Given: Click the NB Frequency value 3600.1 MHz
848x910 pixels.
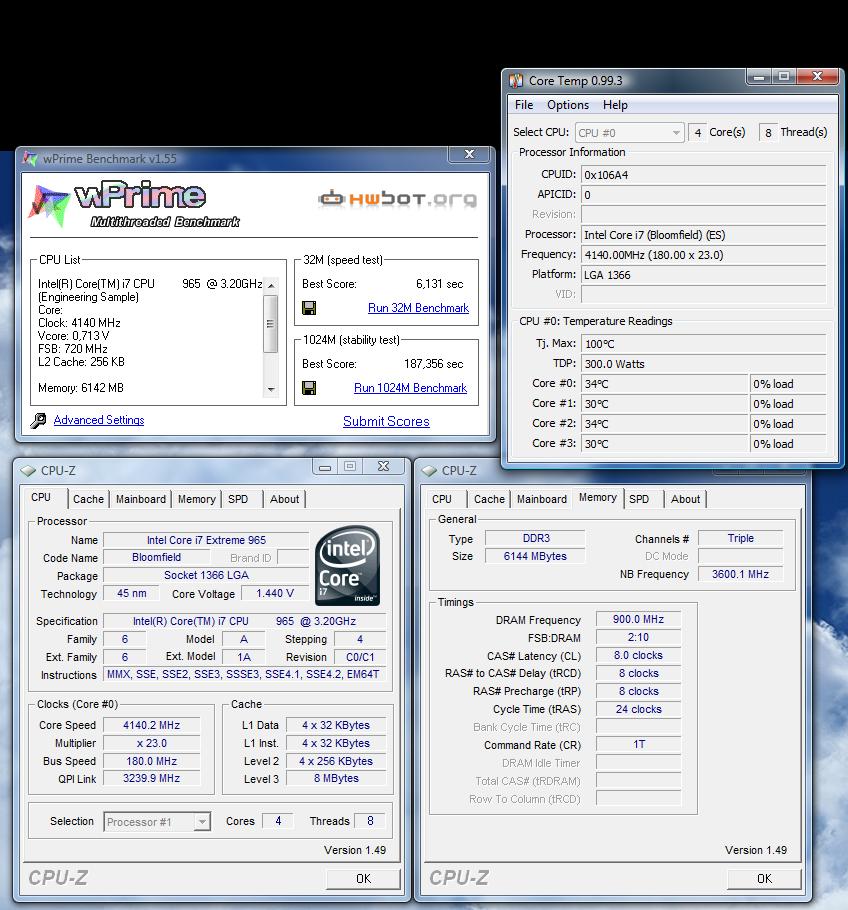Looking at the screenshot, I should point(740,574).
